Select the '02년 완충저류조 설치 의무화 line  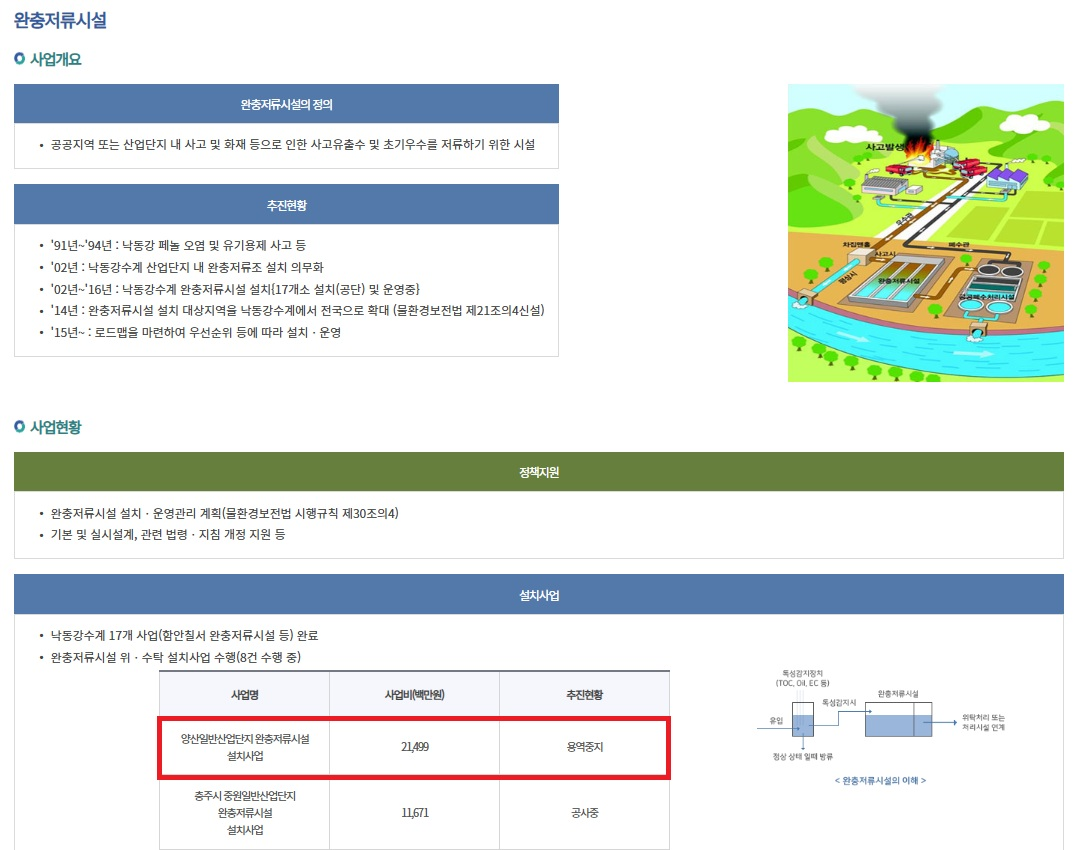pyautogui.click(x=187, y=268)
